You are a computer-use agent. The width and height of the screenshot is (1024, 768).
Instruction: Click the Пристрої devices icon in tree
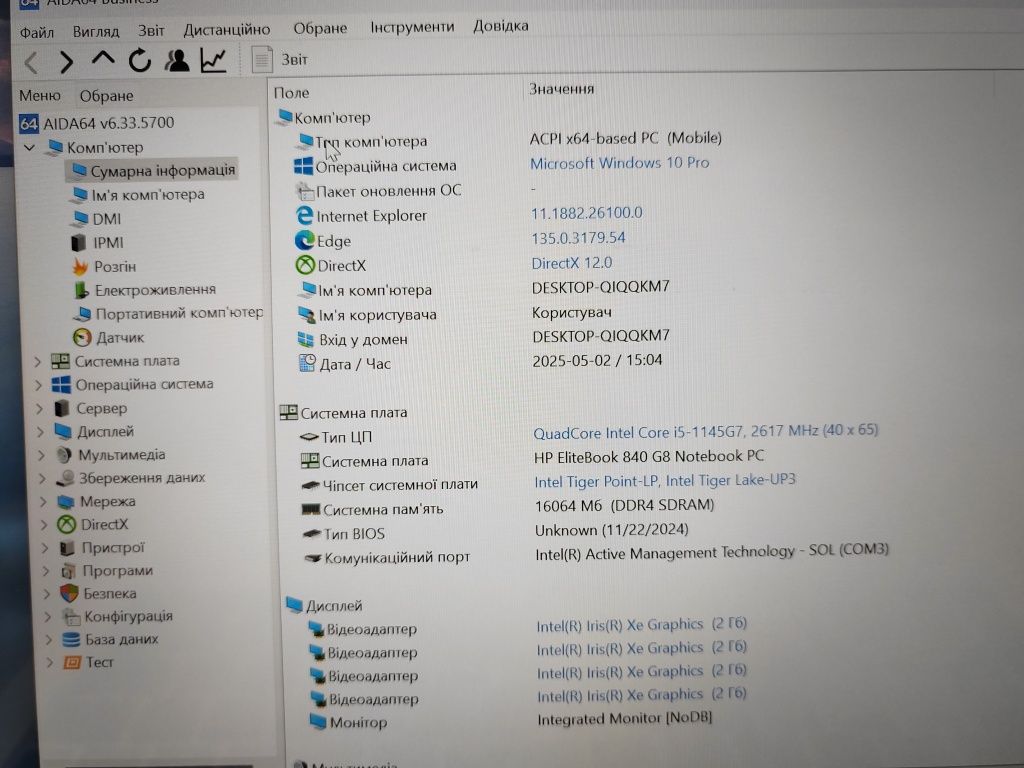(67, 547)
